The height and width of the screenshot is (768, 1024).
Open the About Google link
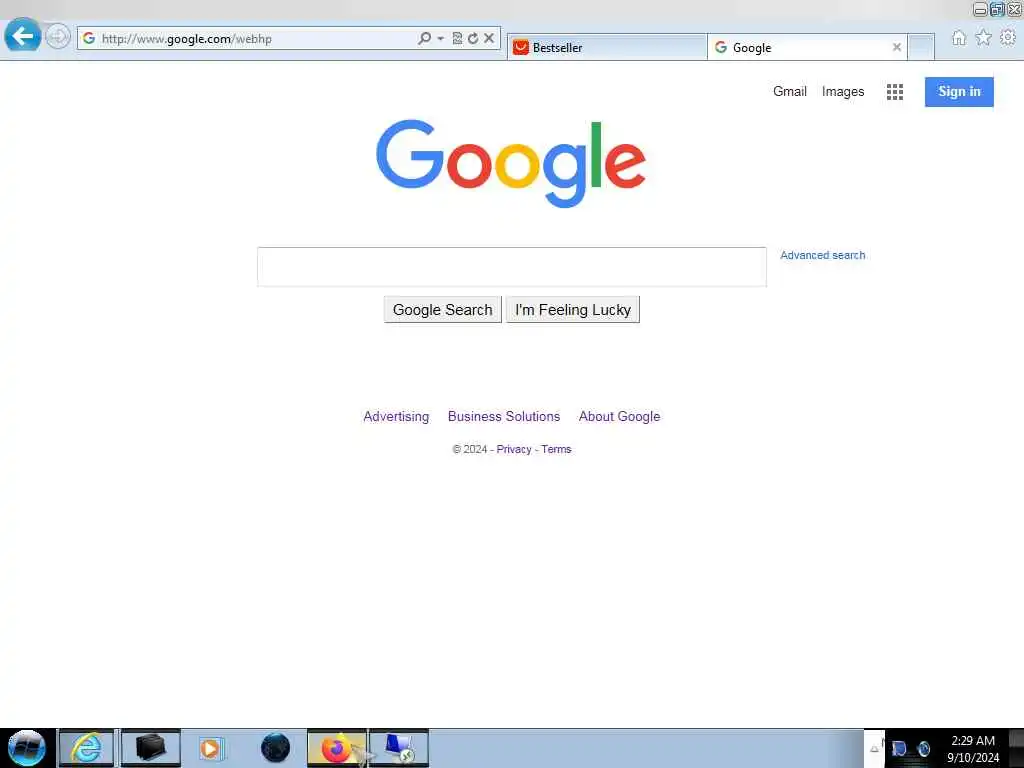pyautogui.click(x=619, y=417)
